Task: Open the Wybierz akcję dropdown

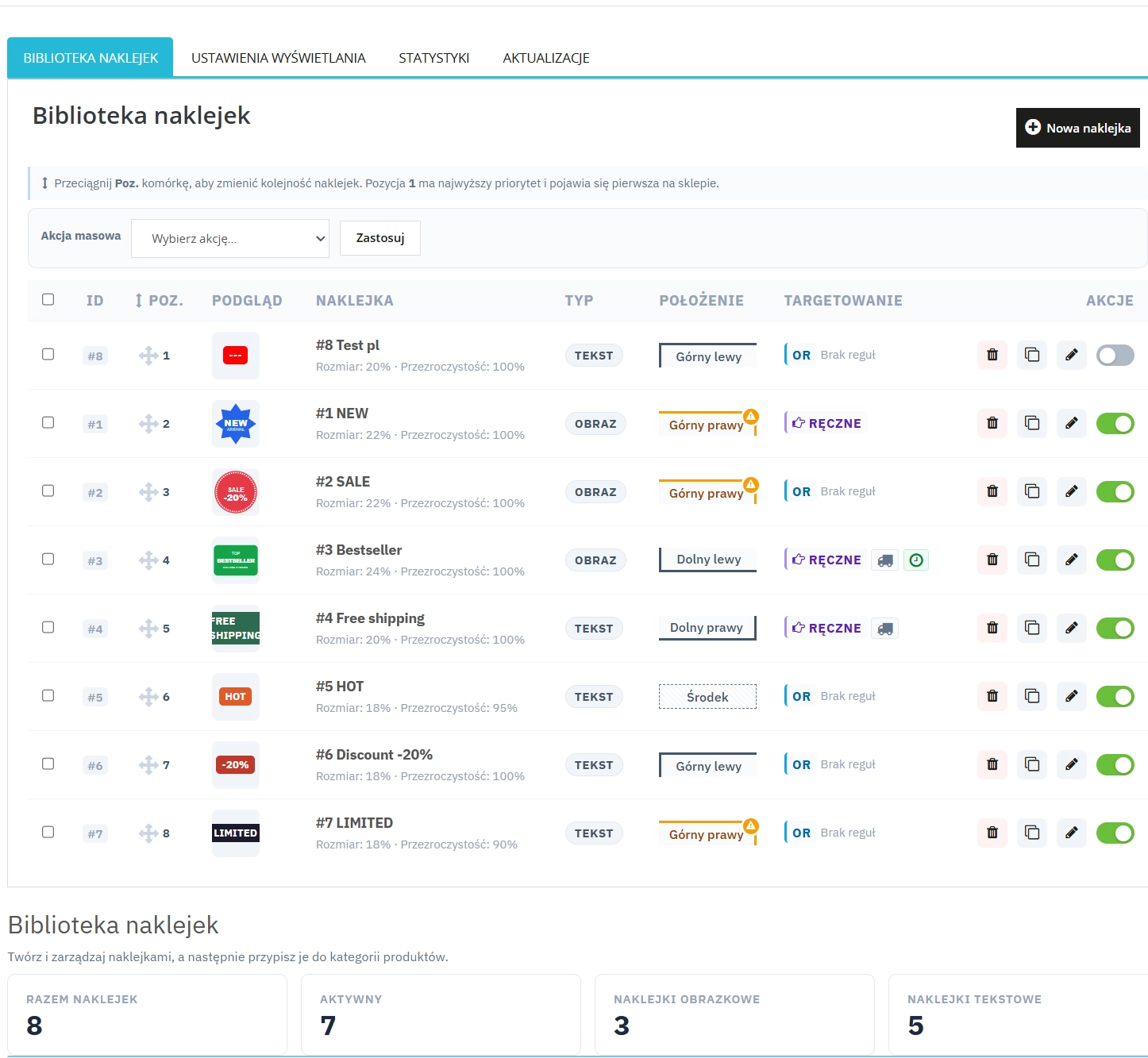Action: pyautogui.click(x=229, y=237)
